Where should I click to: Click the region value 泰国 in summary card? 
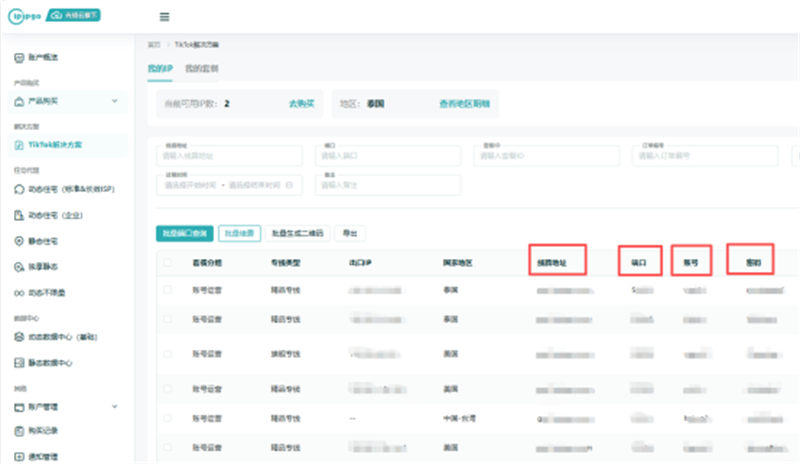376,104
